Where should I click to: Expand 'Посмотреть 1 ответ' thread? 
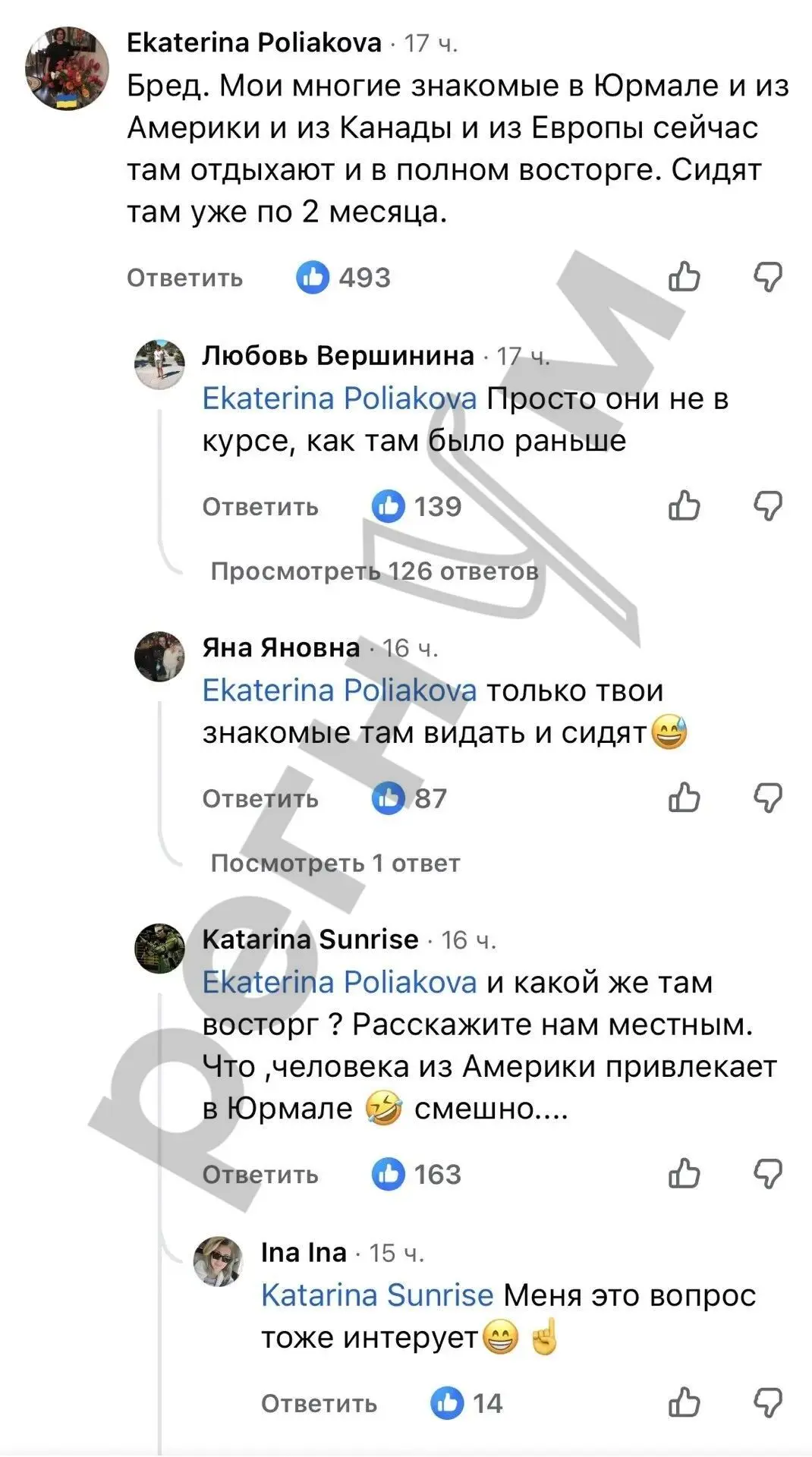point(335,864)
